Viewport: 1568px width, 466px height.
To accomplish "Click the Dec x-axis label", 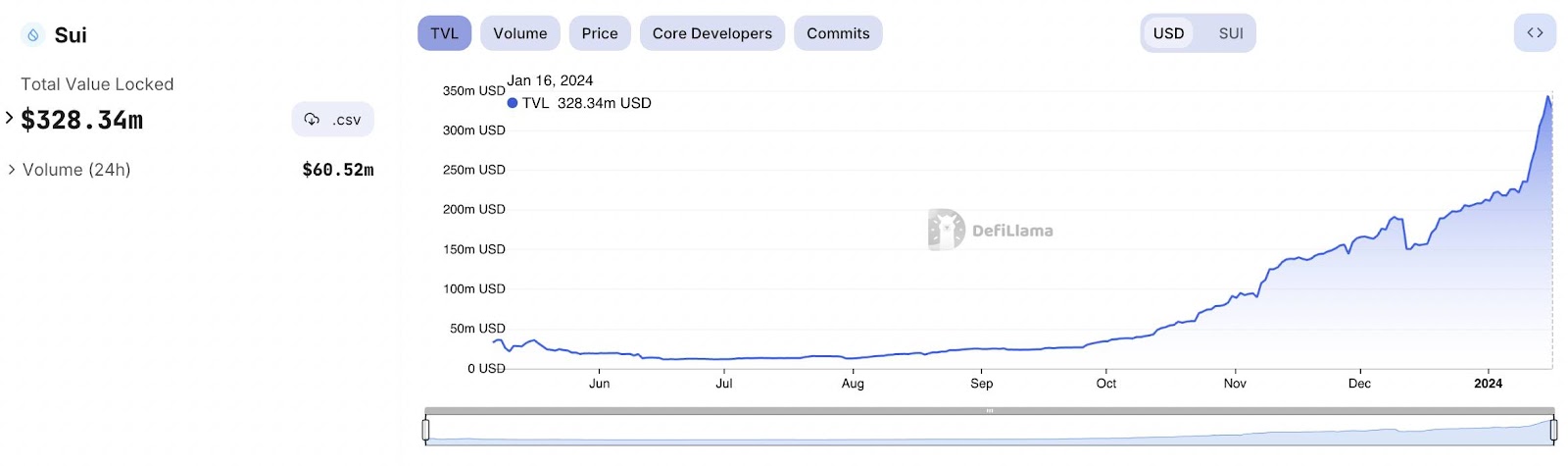I will tap(1359, 384).
